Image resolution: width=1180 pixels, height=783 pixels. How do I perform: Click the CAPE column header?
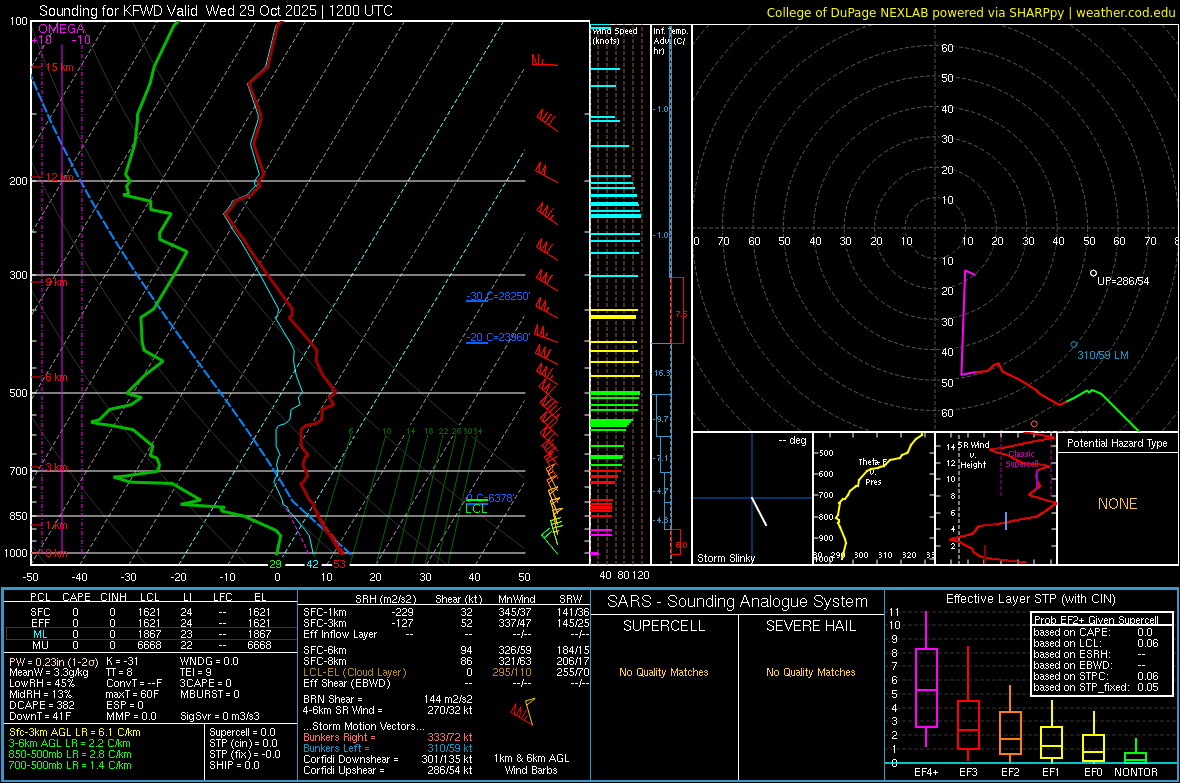point(76,597)
